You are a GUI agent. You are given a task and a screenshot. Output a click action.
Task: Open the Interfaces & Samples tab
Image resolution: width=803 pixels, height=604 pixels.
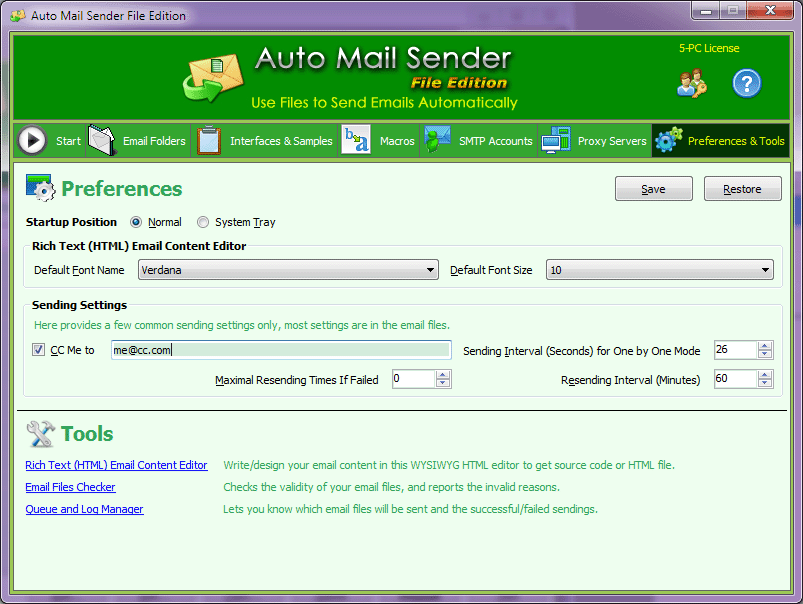coord(264,140)
